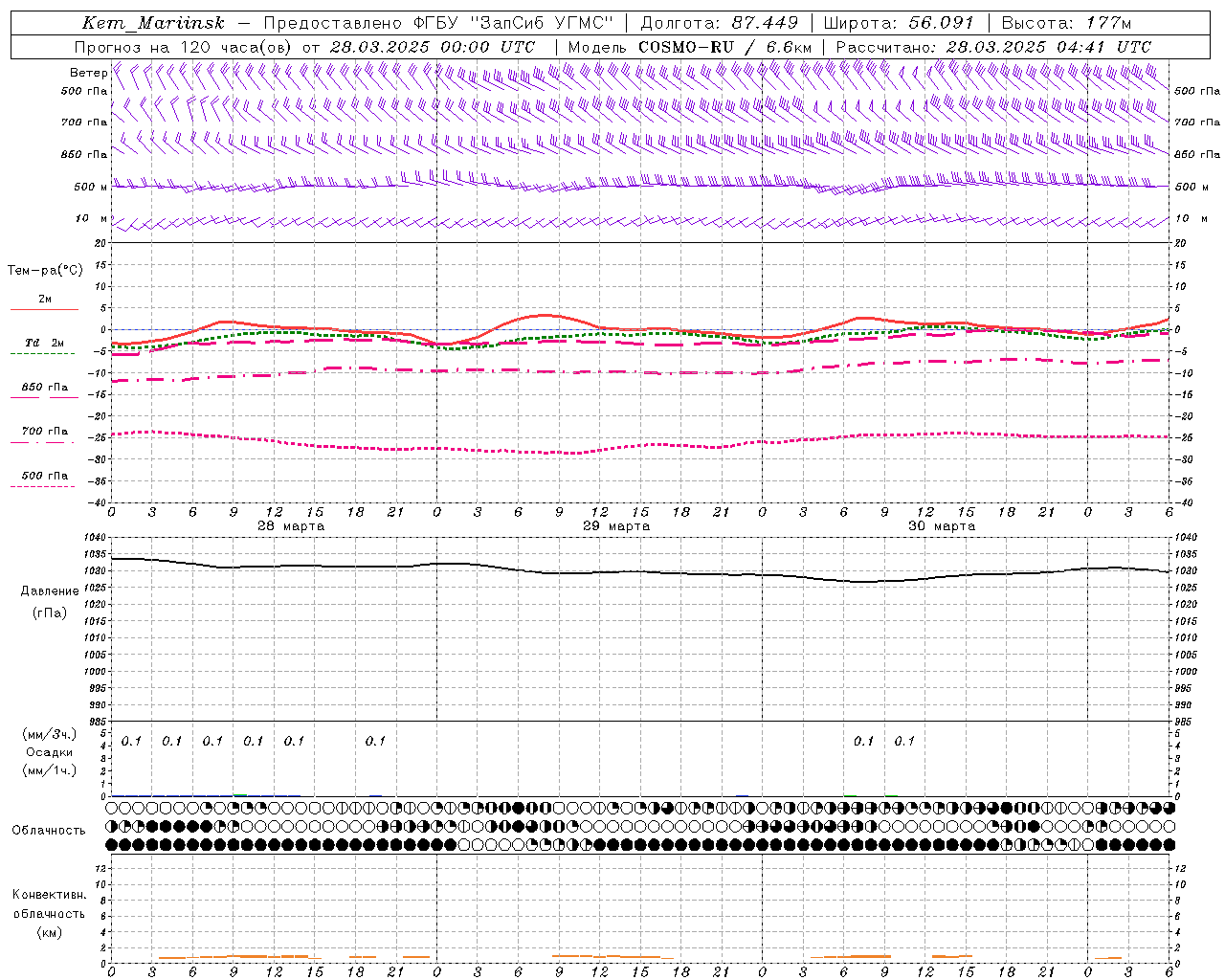Select the Высота: 177м elevation text
Image resolution: width=1225 pixels, height=980 pixels.
[1065, 23]
